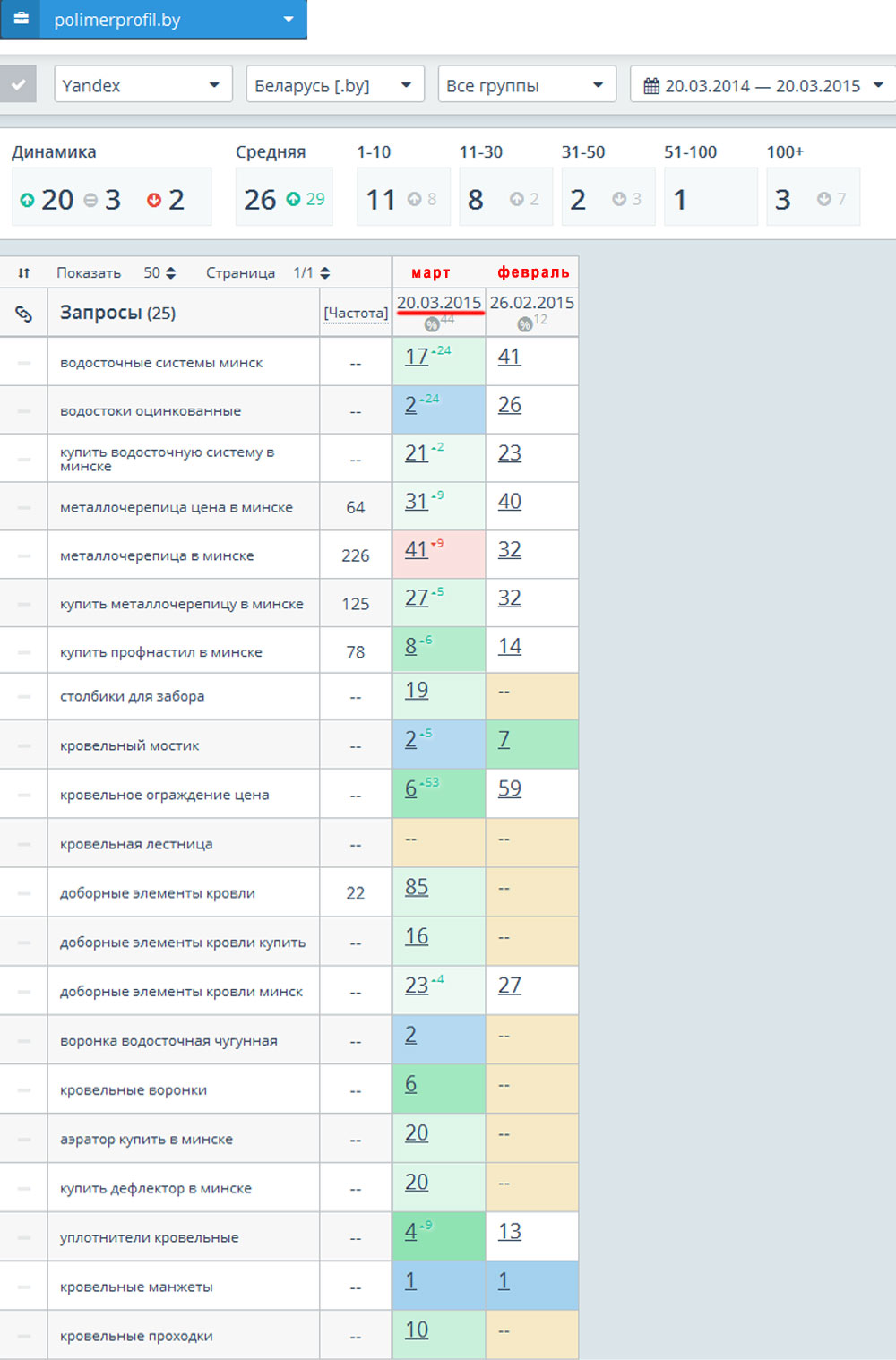Open the Беларусь [.by] region dropdown
Viewport: 896px width, 1360px height.
tap(335, 85)
